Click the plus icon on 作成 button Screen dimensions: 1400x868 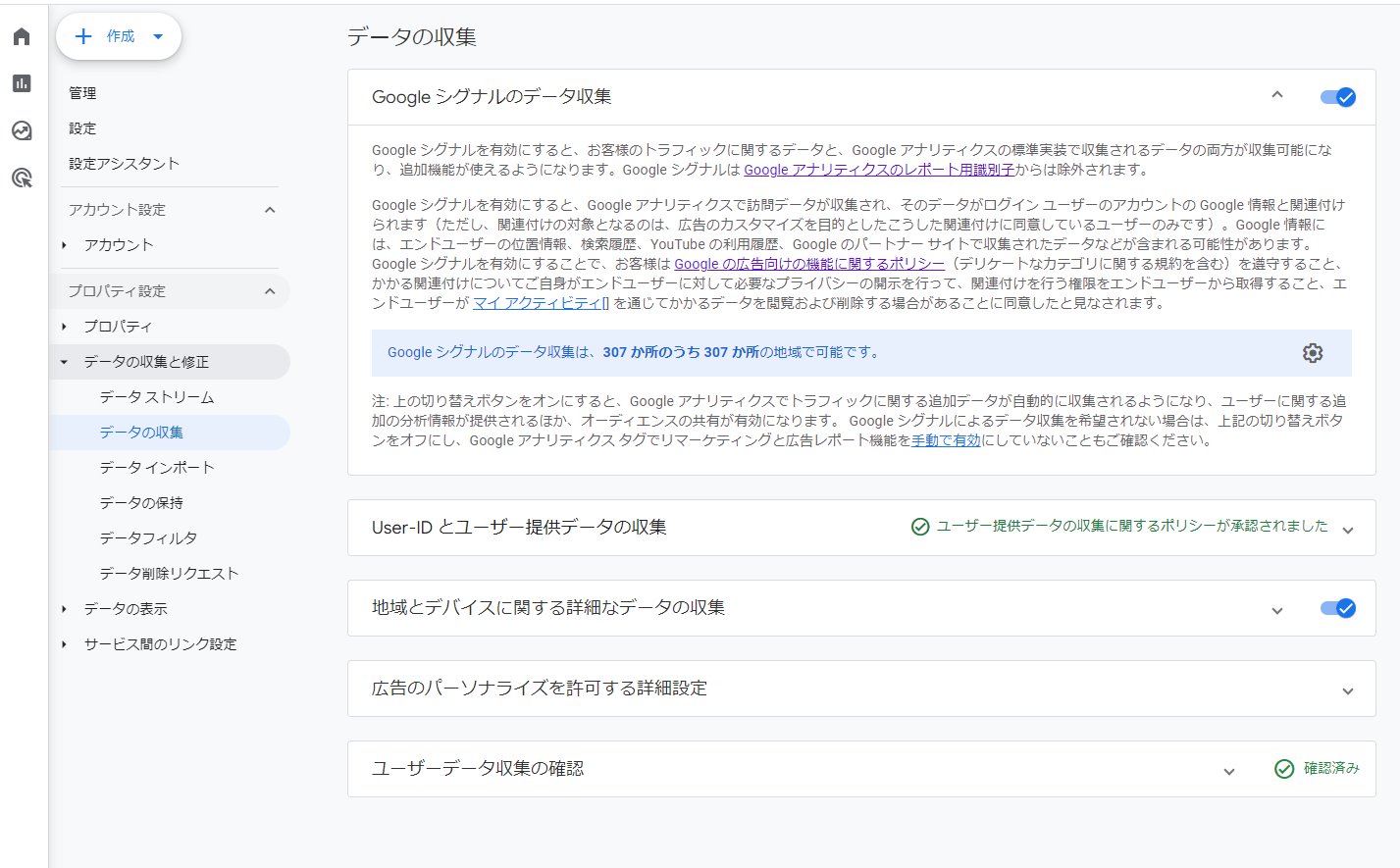coord(83,36)
